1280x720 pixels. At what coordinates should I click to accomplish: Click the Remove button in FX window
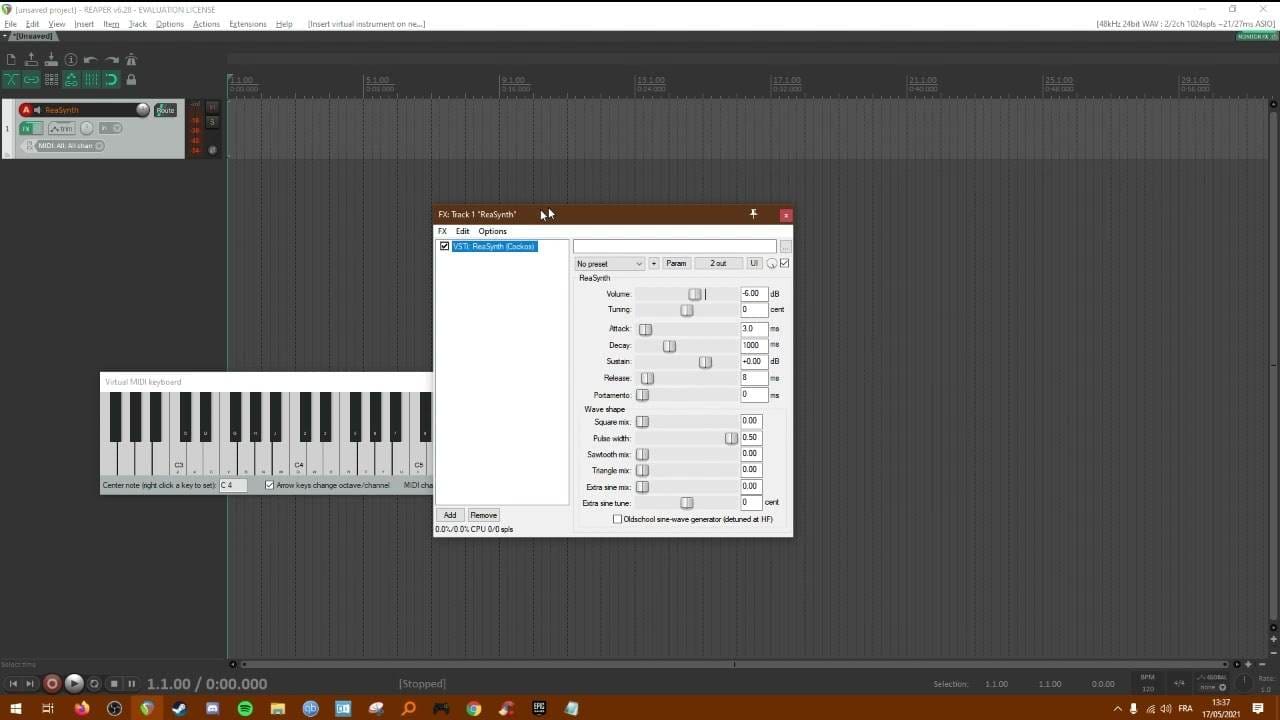click(483, 515)
